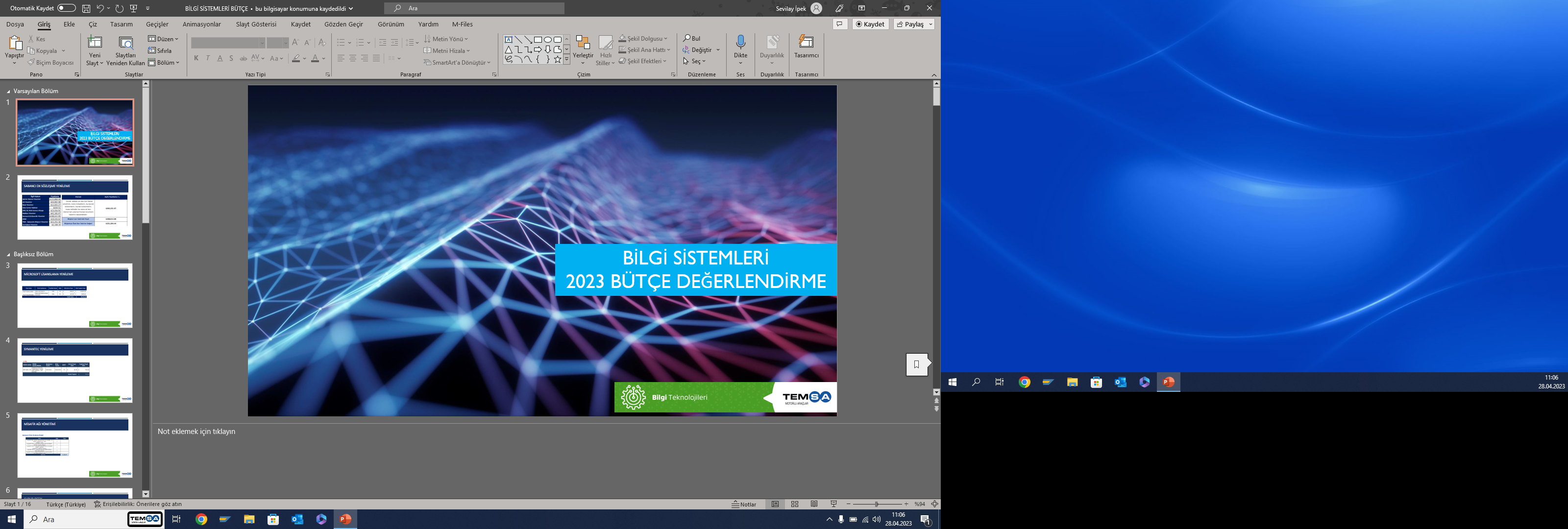The image size is (1568, 529).
Task: Open the Gözden Geçir tab
Action: coord(343,24)
